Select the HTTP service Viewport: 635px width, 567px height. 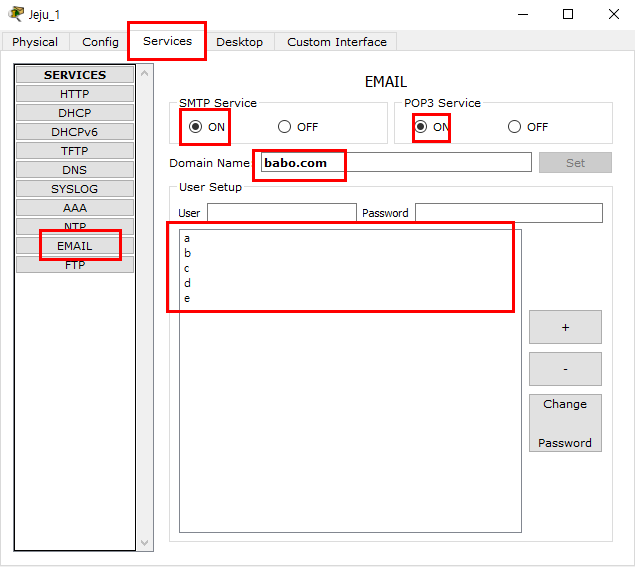coord(75,94)
